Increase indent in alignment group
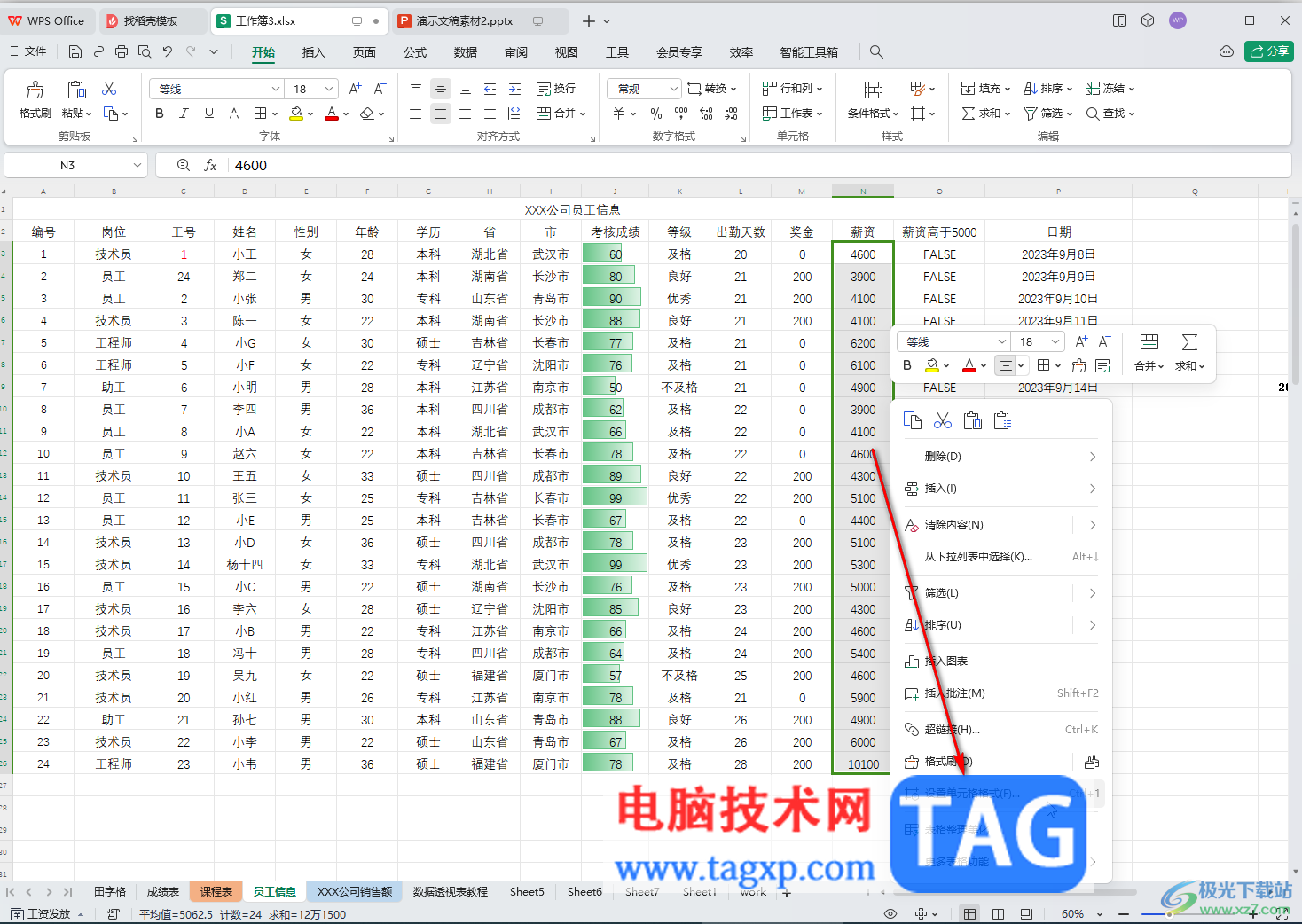Image resolution: width=1302 pixels, height=924 pixels. point(514,89)
